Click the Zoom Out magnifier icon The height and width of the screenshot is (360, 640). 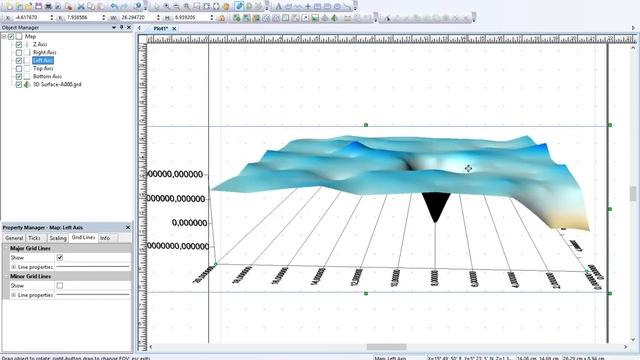pos(176,6)
